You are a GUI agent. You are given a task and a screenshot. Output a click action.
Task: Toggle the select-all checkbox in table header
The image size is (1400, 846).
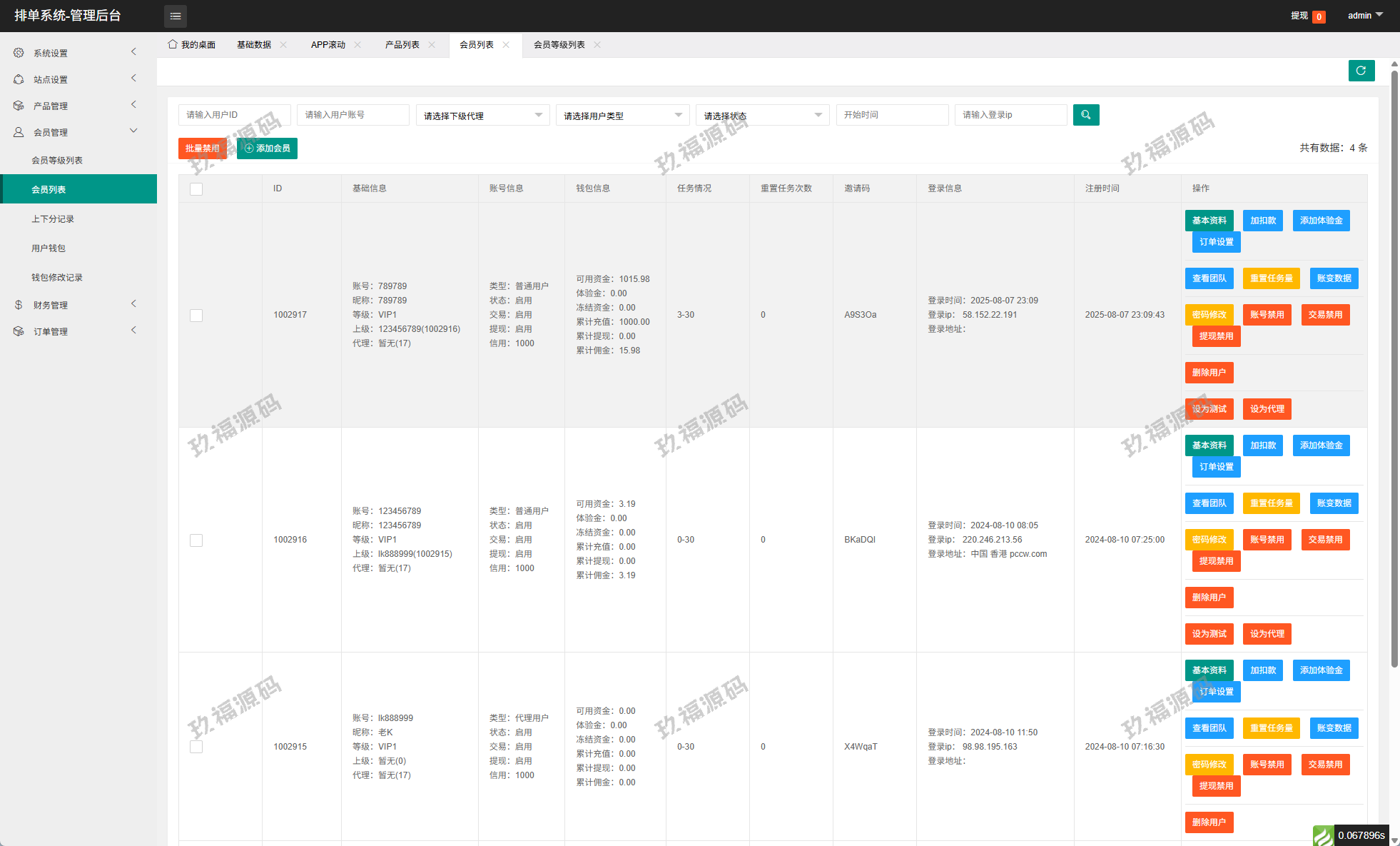196,188
